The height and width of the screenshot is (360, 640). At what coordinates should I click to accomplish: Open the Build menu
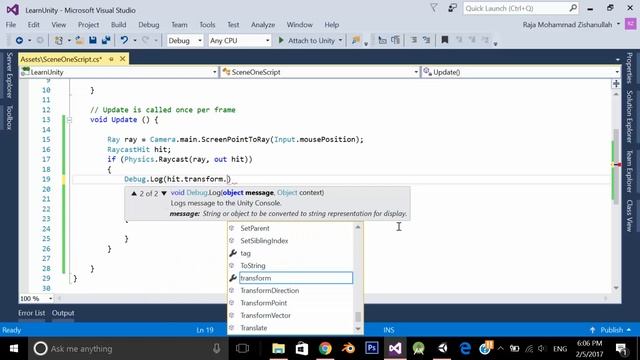point(118,25)
